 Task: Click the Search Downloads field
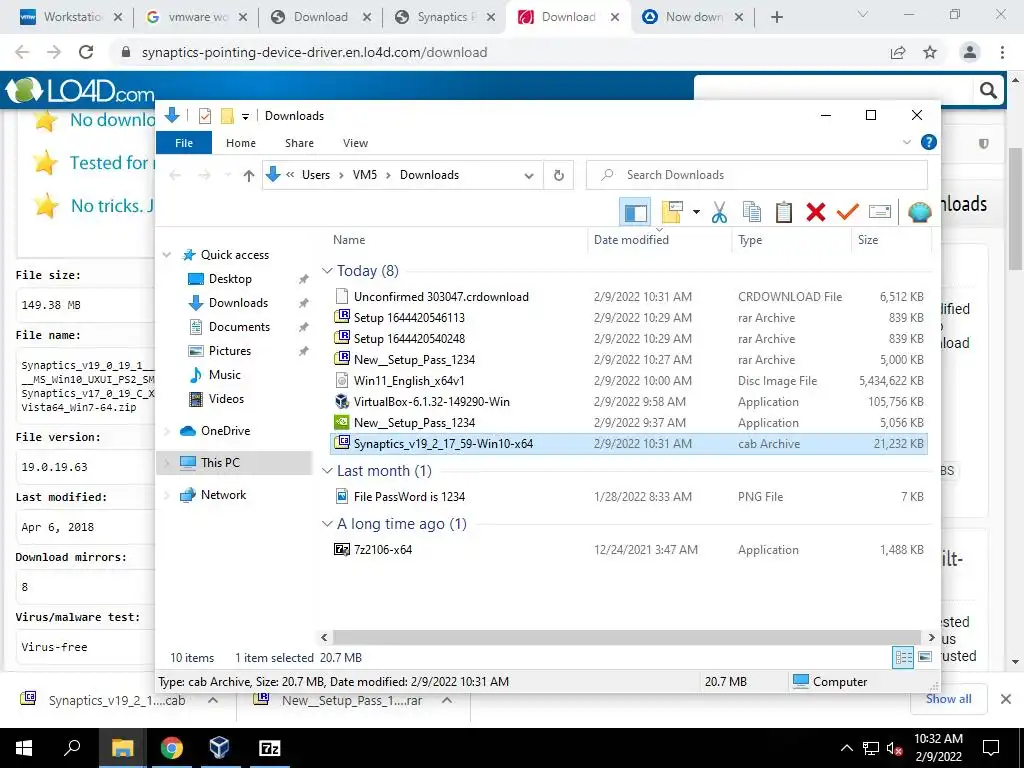point(757,175)
